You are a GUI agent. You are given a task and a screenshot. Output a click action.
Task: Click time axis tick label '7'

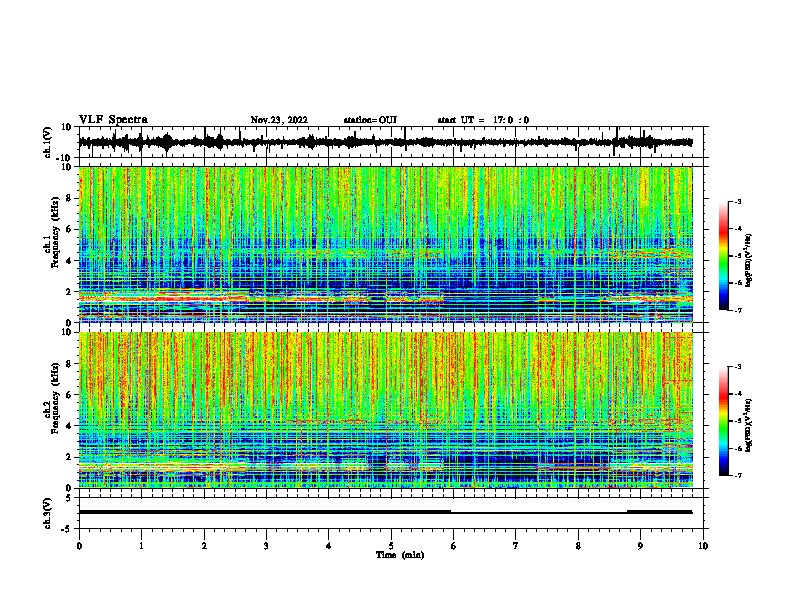[516, 546]
